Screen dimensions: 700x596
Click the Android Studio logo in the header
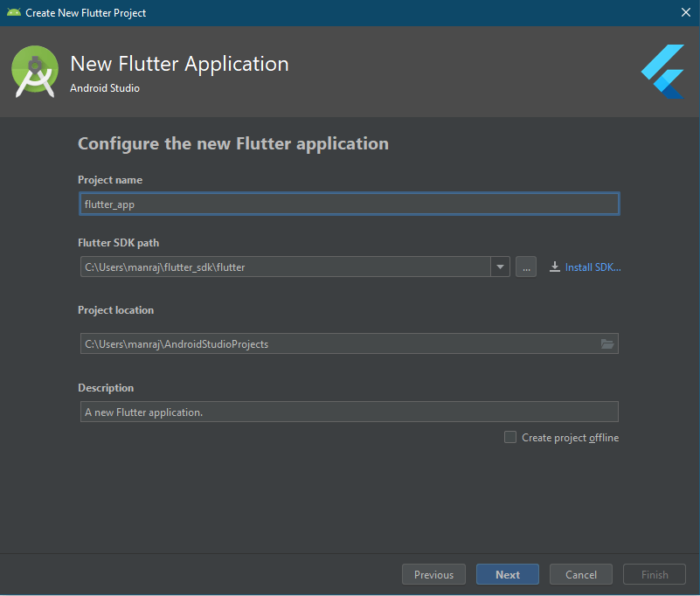[35, 71]
